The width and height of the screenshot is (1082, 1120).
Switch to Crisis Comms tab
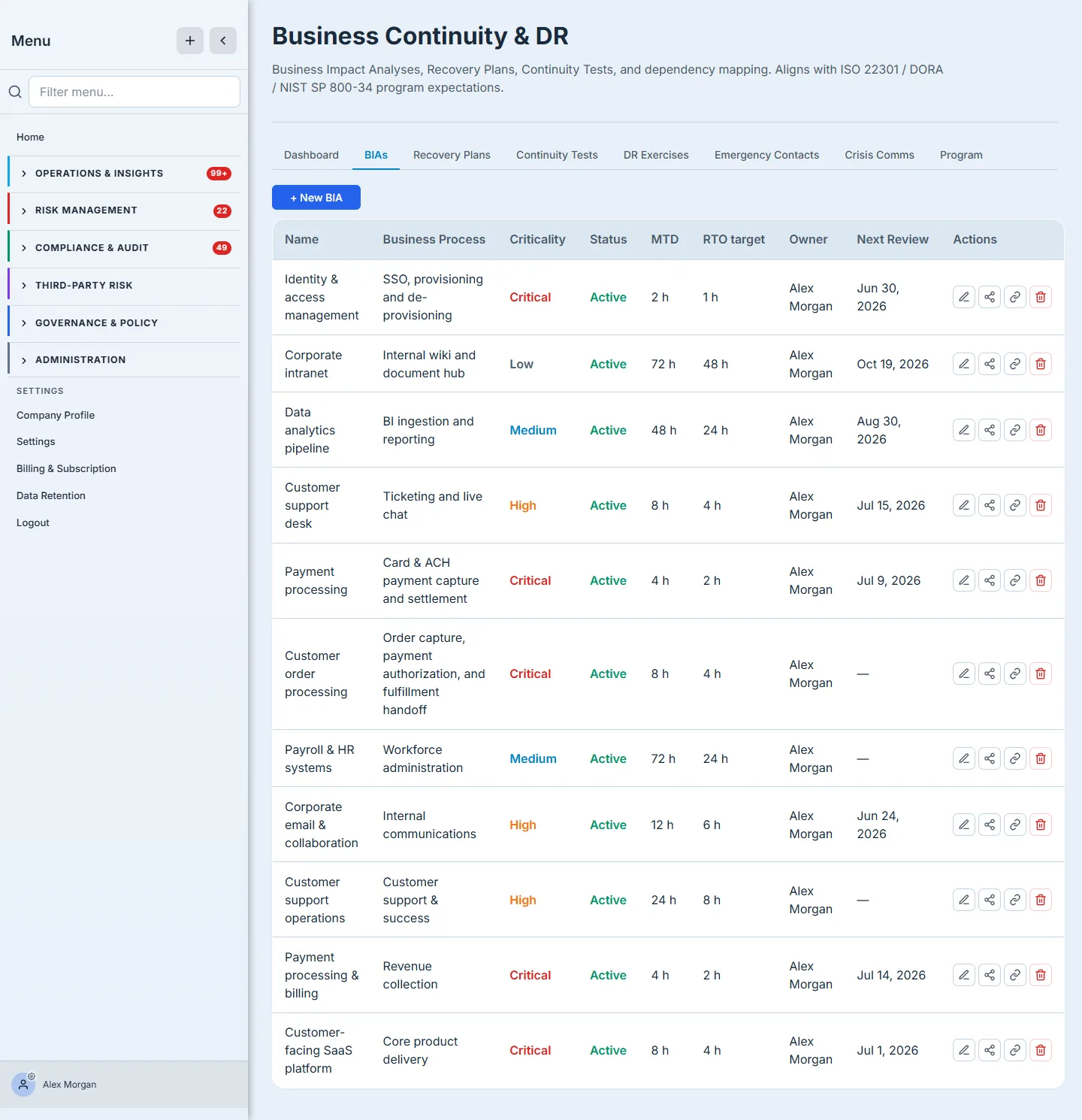tap(879, 155)
